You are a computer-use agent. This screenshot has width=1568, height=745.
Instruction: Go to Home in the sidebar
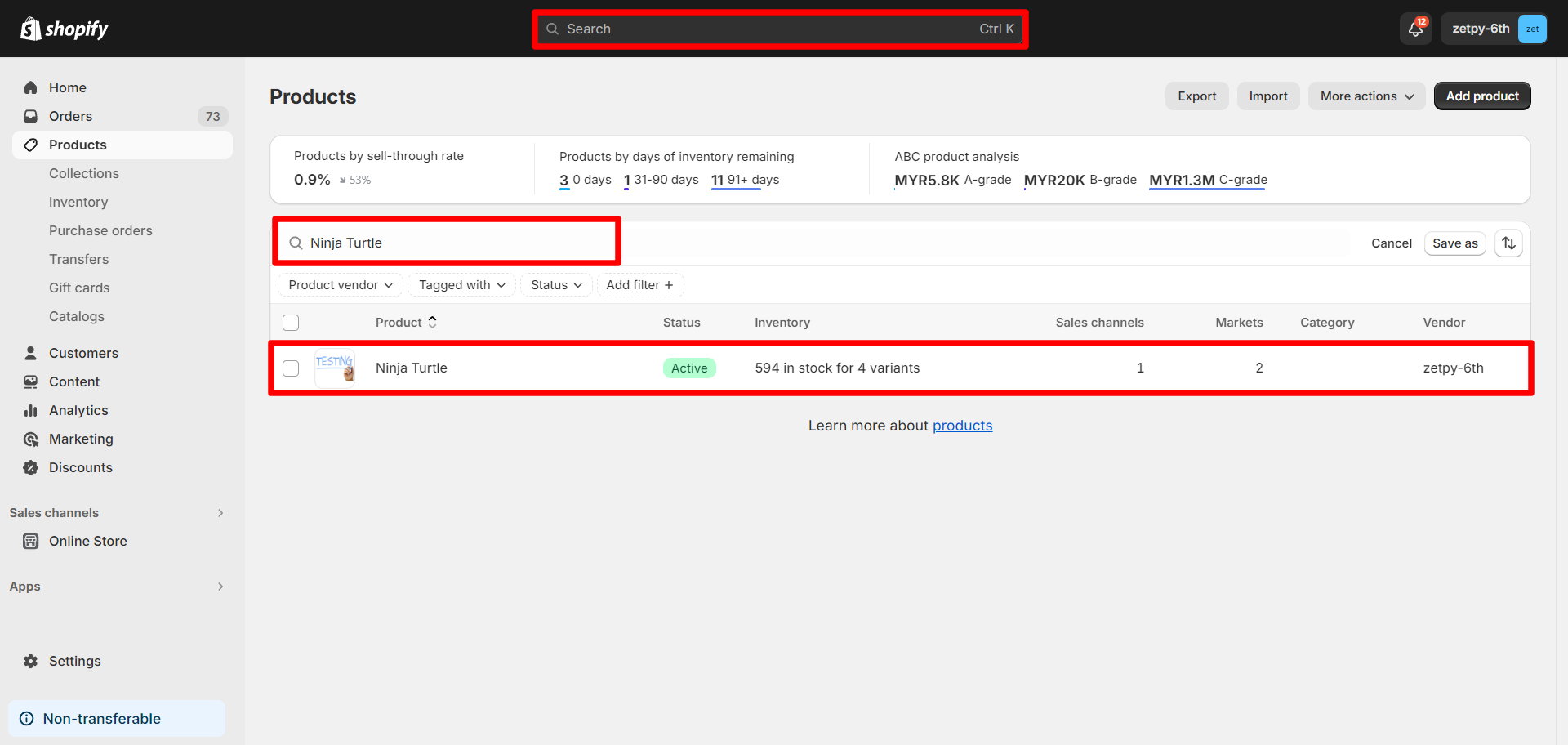click(x=122, y=87)
